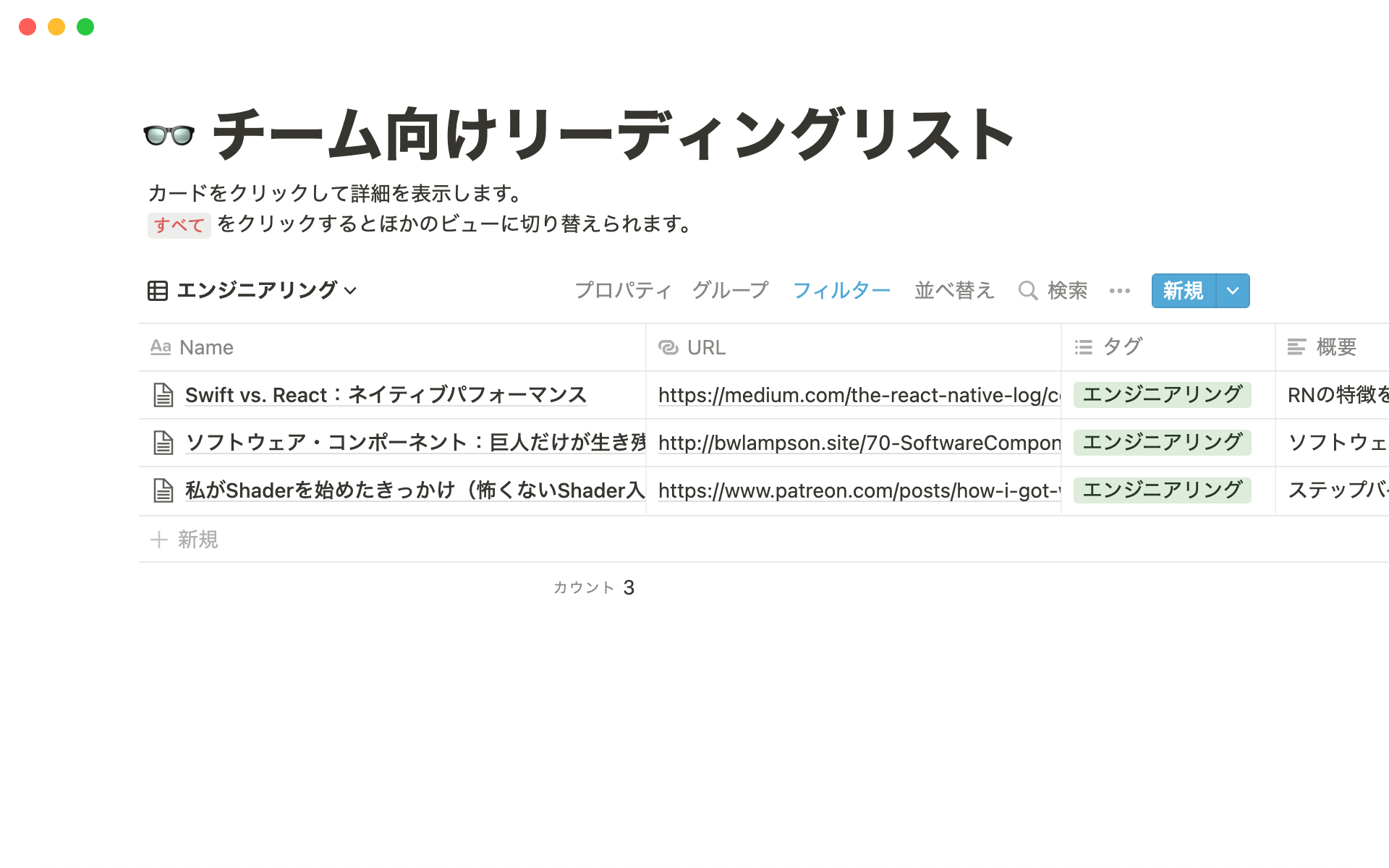The image size is (1389, 868).
Task: Click the search magnifier icon
Action: (1027, 291)
